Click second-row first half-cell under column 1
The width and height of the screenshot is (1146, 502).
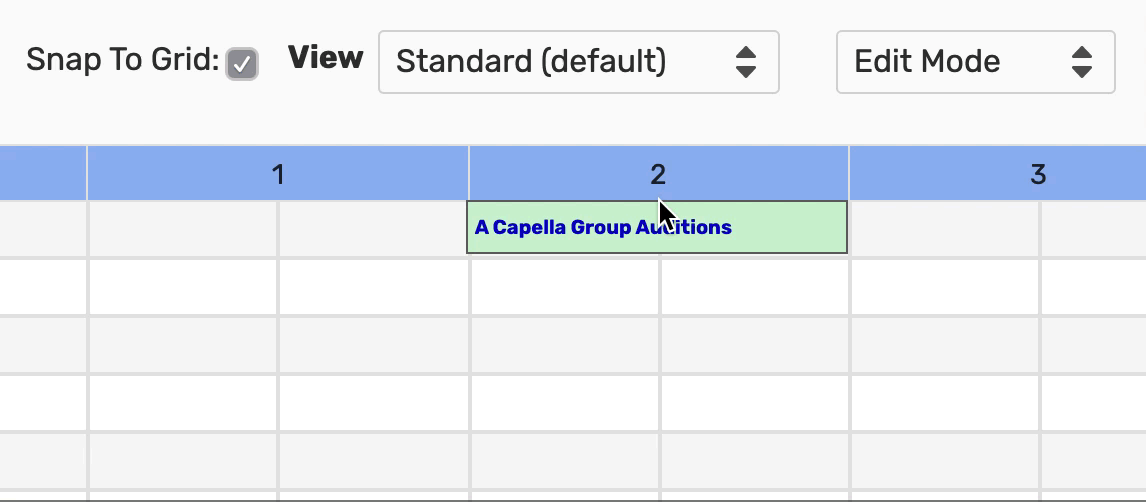tap(183, 287)
